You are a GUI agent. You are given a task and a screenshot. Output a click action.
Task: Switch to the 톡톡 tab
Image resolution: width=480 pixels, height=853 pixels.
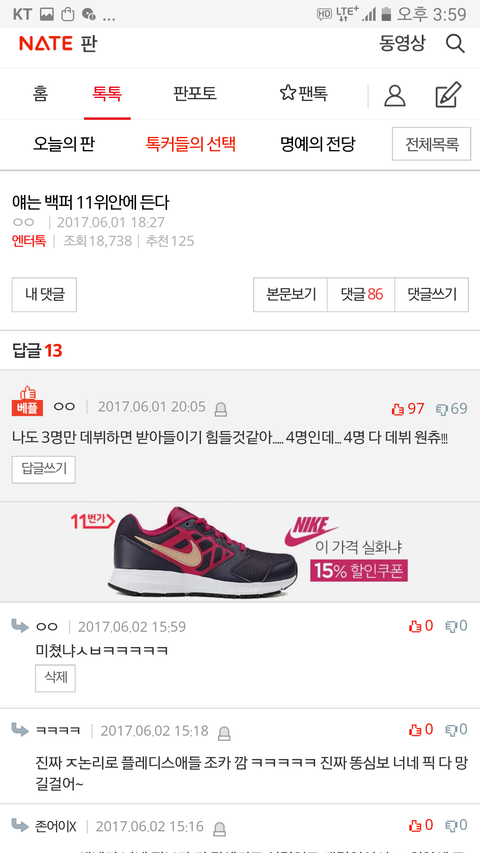107,94
